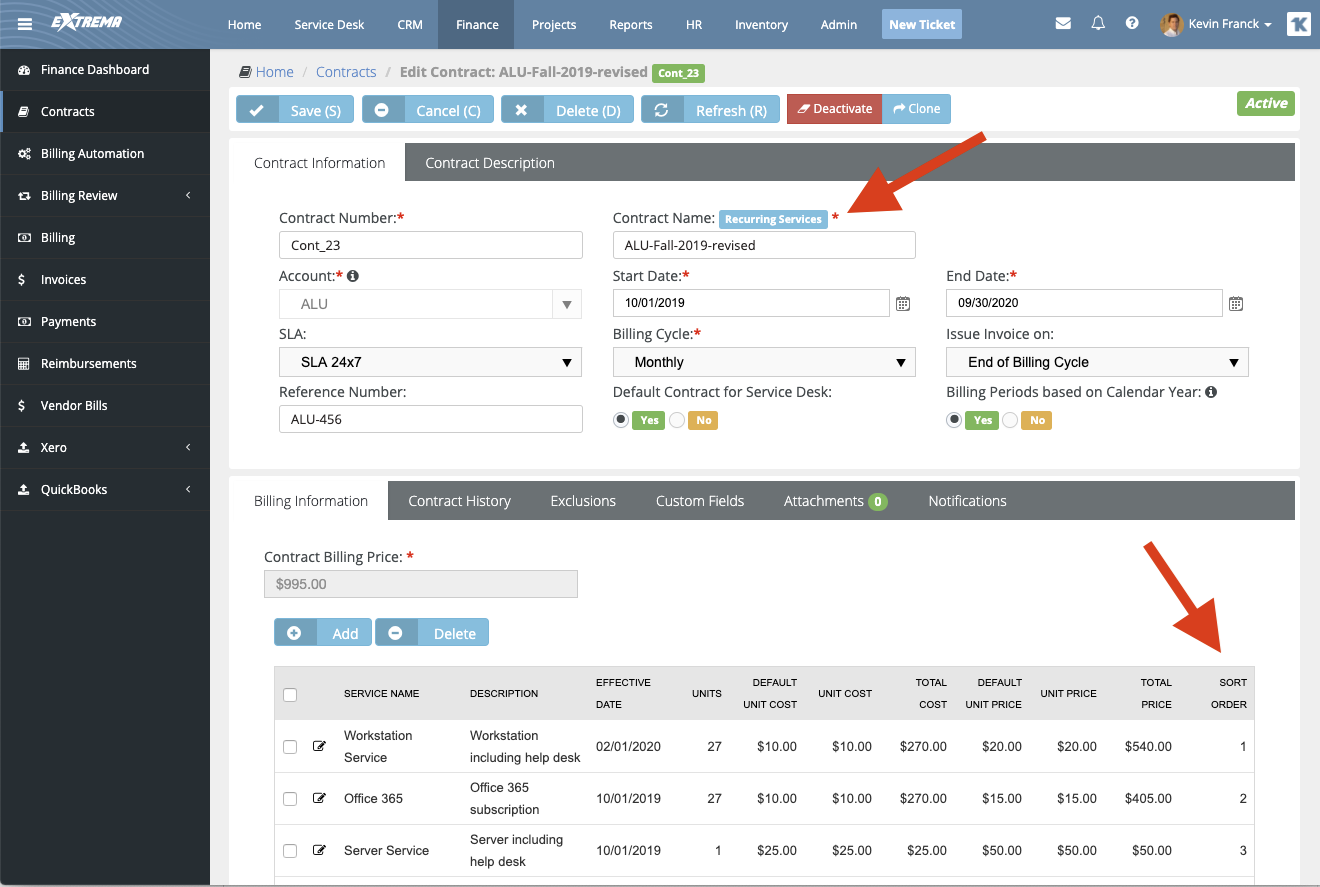This screenshot has width=1320, height=887.
Task: Open the mail envelope icon
Action: tap(1063, 23)
